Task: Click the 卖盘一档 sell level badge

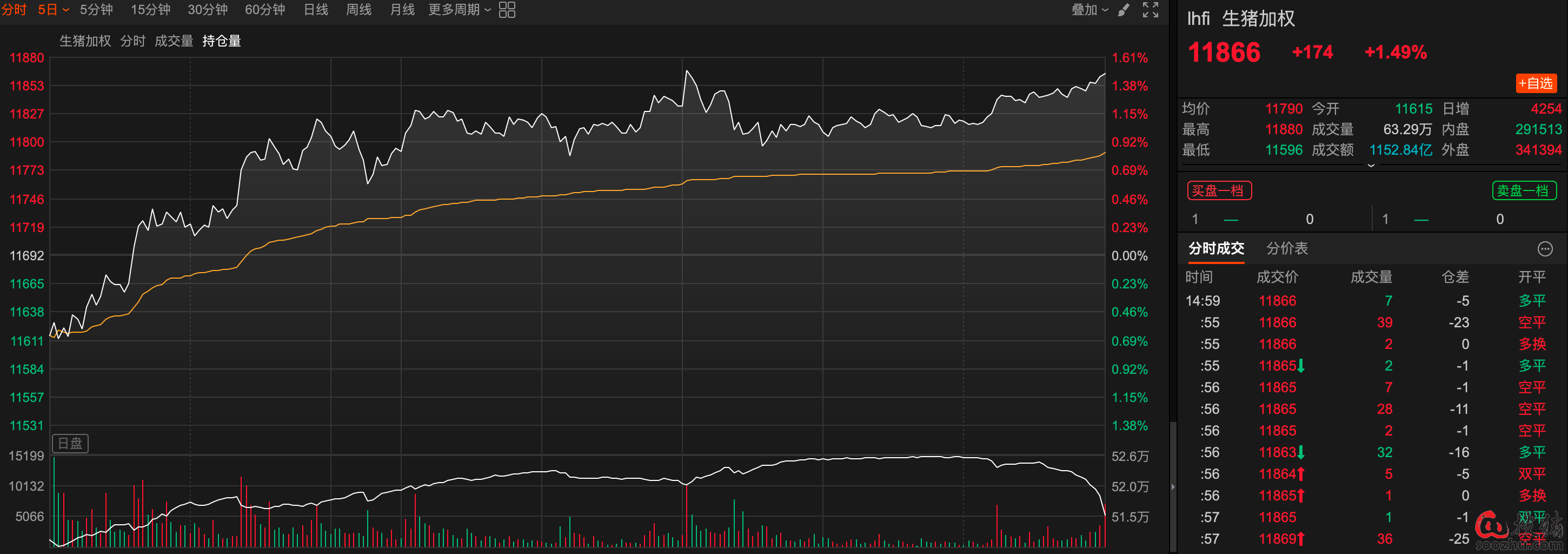Action: 1524,190
